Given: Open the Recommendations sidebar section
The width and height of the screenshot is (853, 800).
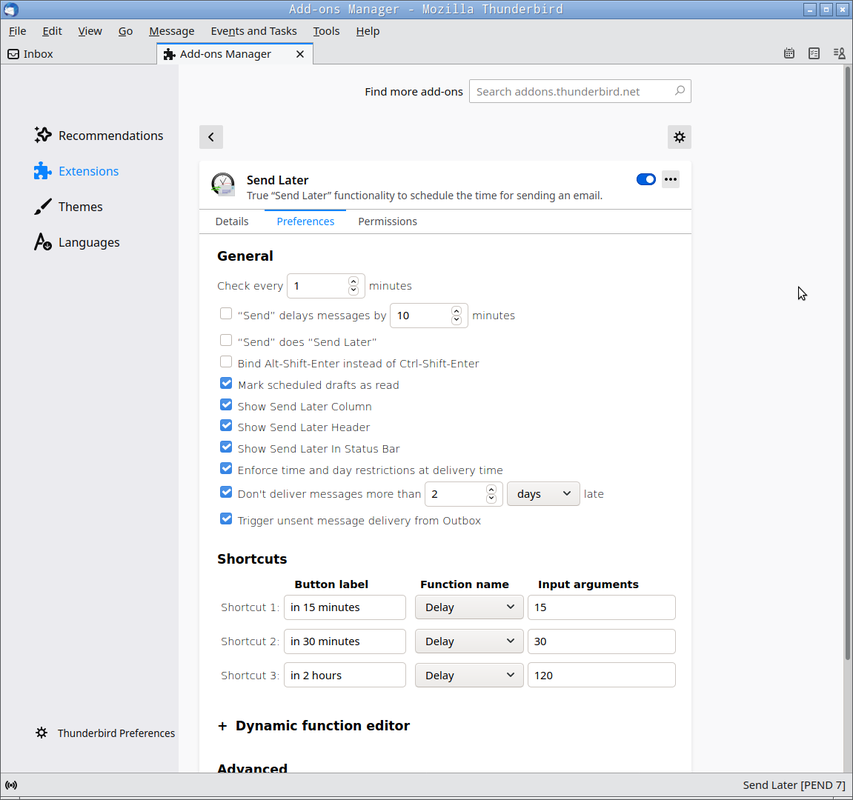Looking at the screenshot, I should point(98,135).
